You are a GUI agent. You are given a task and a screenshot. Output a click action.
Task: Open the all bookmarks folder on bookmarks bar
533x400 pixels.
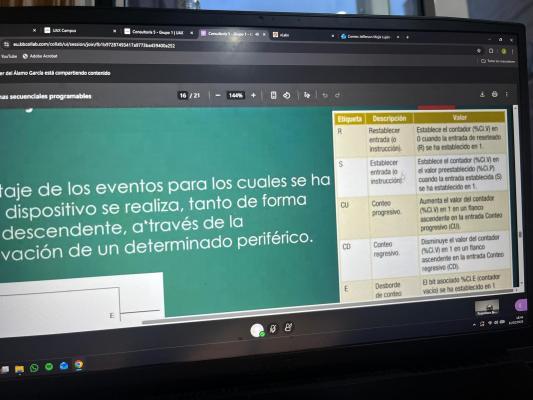(498, 61)
